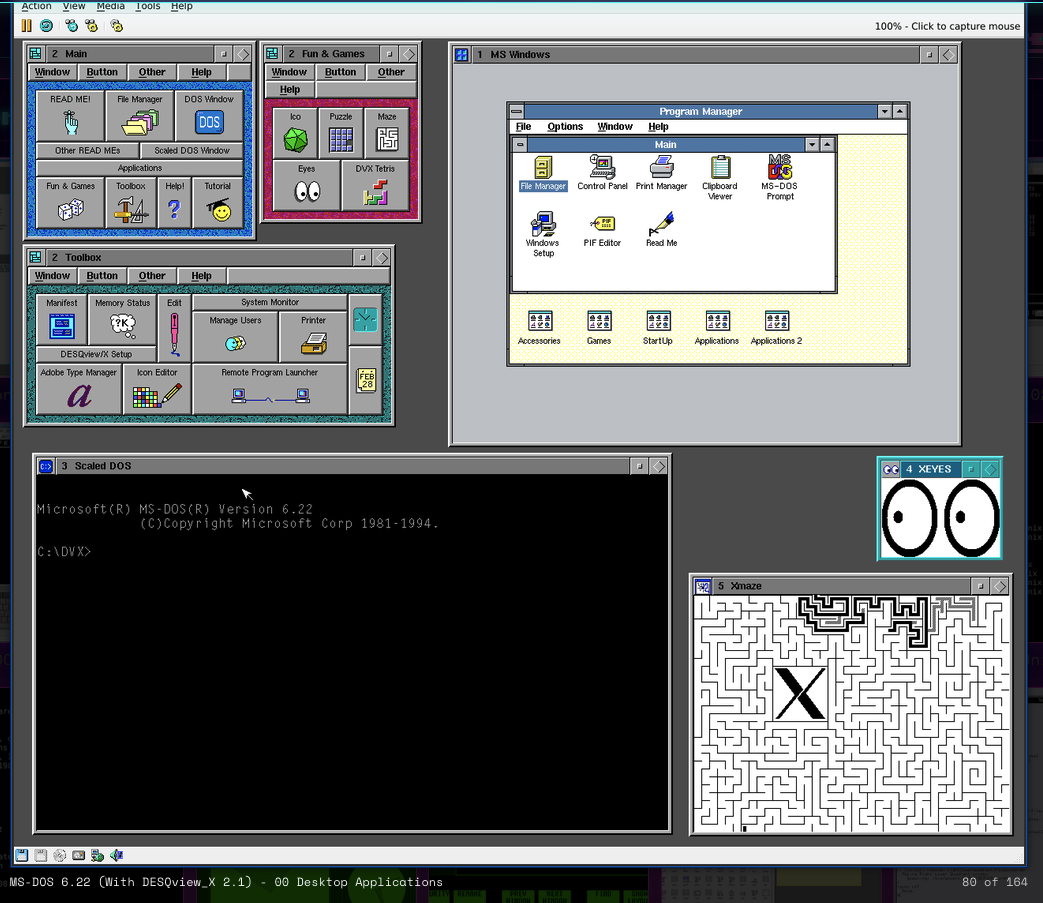Click the System Monitor button

[x=269, y=303]
